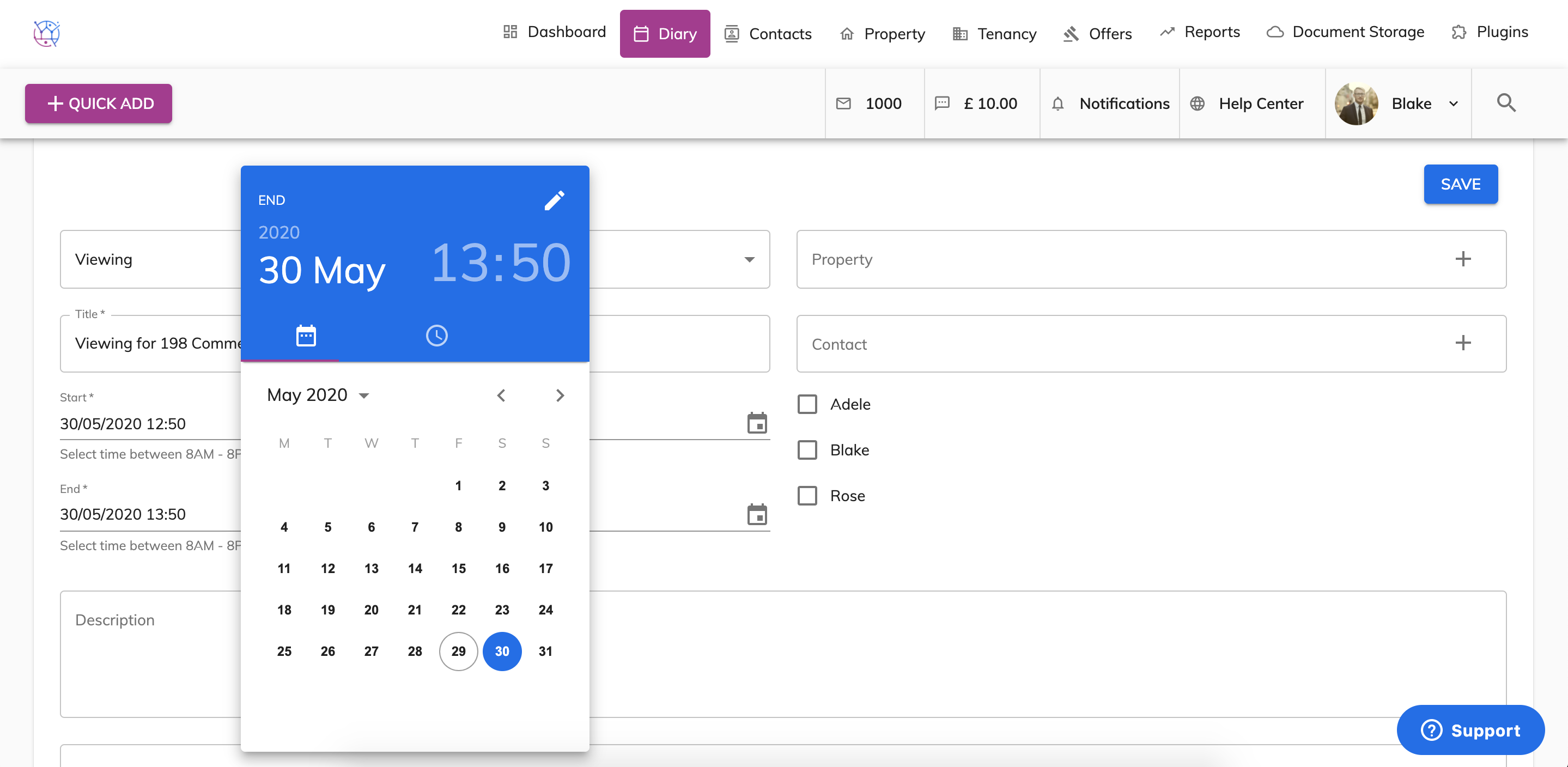Open the Contacts menu item
The image size is (1568, 767).
click(768, 33)
